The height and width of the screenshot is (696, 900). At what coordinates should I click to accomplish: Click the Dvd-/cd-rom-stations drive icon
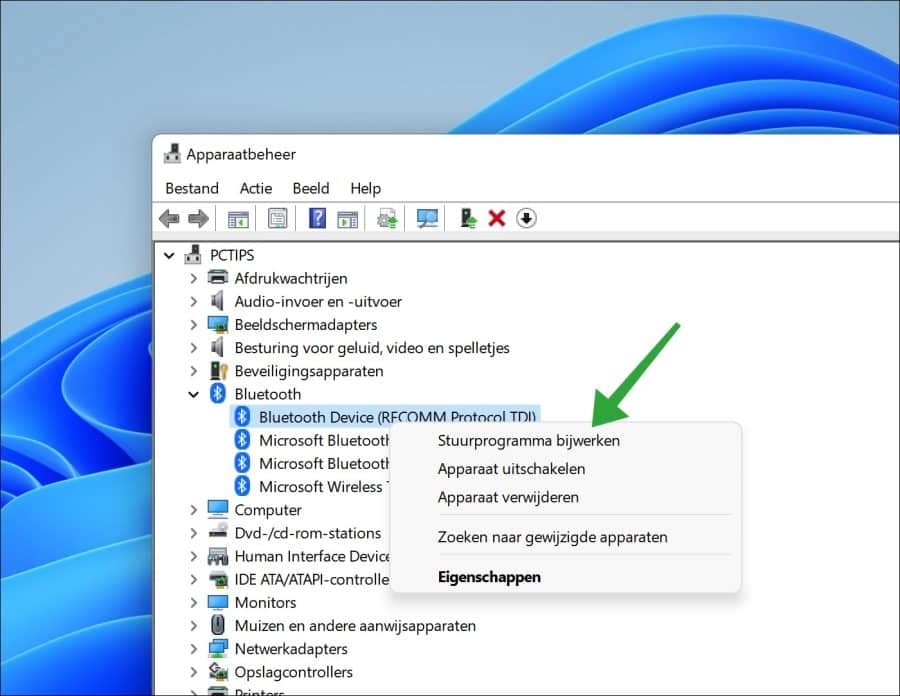point(218,532)
